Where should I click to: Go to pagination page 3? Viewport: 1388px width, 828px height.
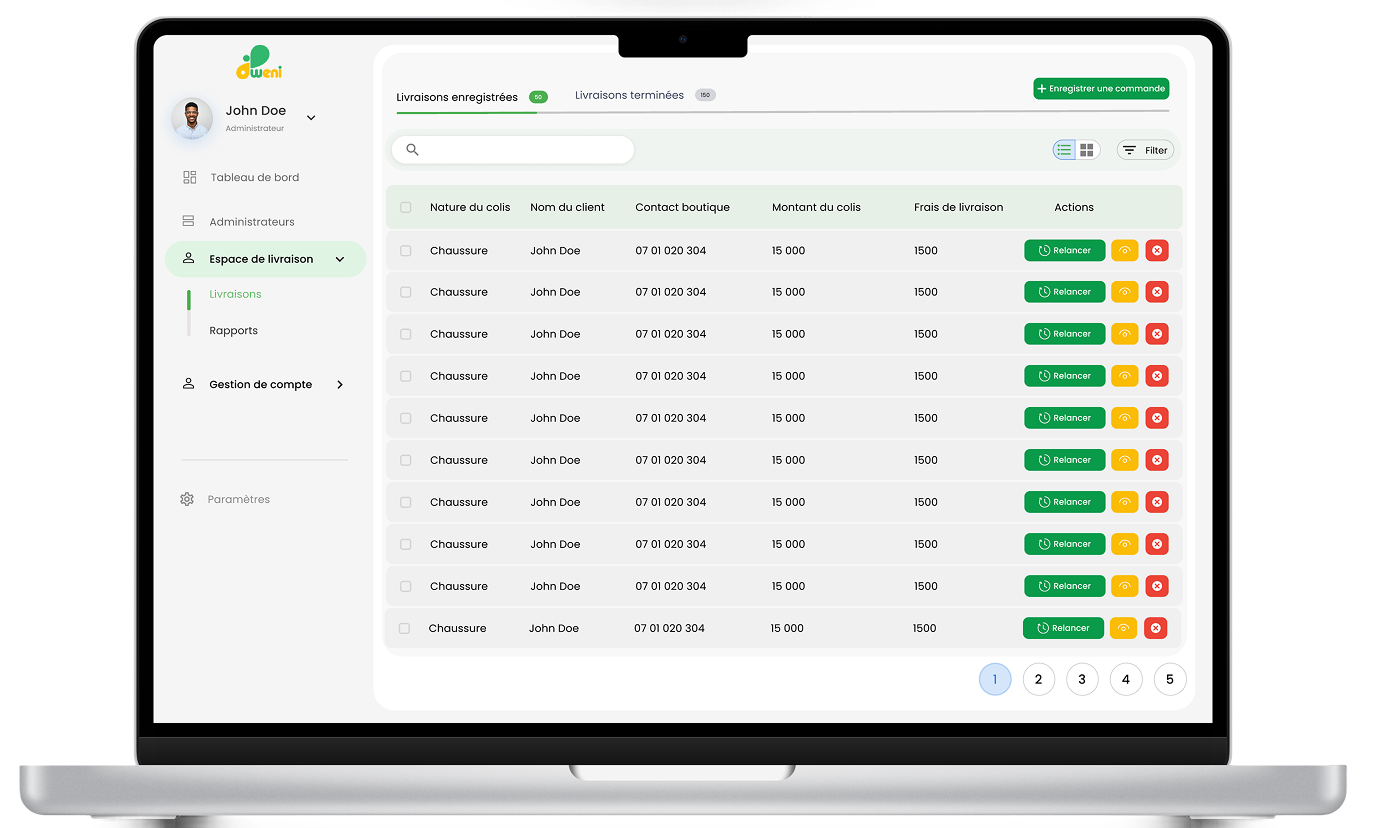(1082, 679)
